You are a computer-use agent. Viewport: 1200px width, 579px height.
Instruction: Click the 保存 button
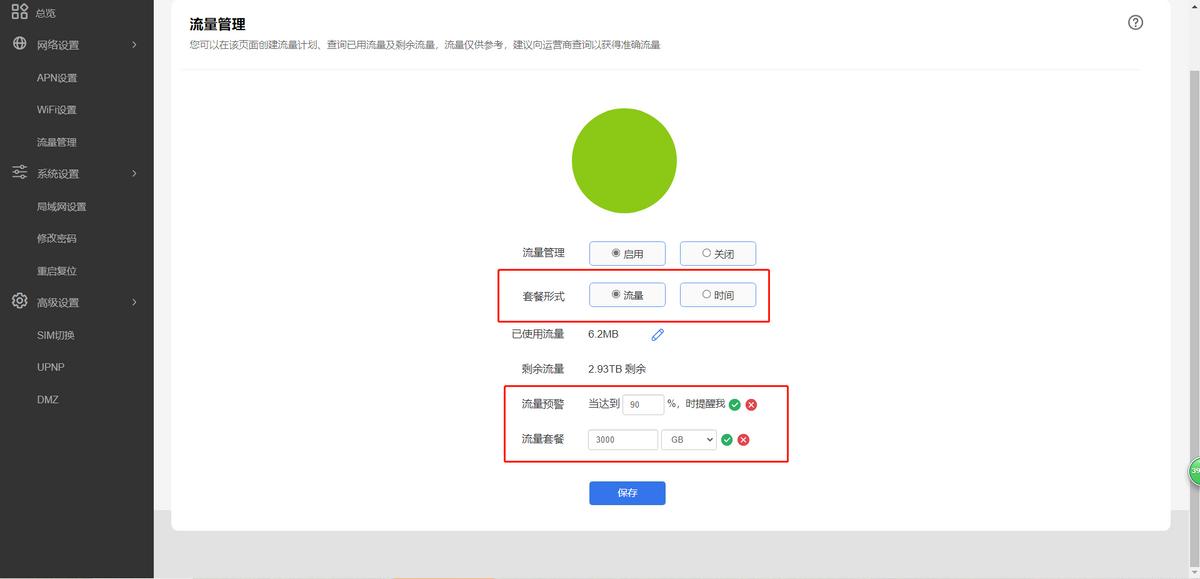coord(627,493)
